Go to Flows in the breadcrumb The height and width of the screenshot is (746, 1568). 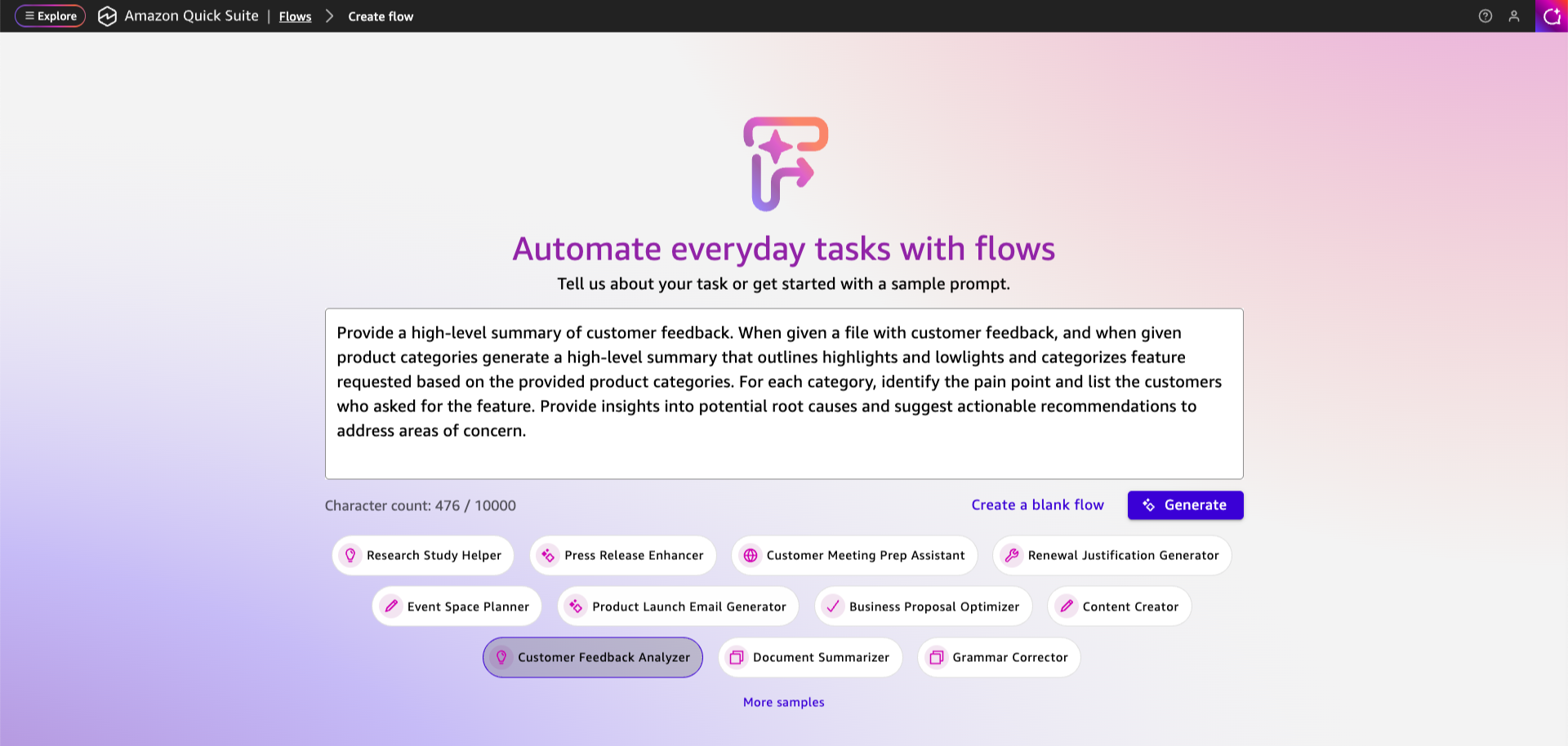tap(295, 17)
